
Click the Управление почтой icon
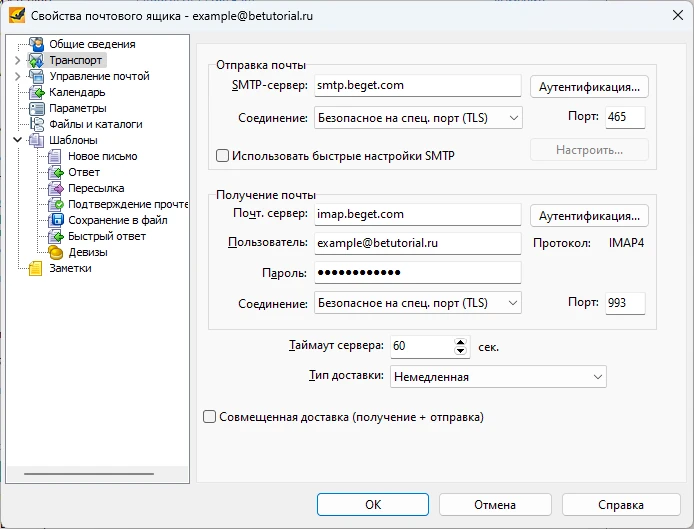pyautogui.click(x=36, y=76)
